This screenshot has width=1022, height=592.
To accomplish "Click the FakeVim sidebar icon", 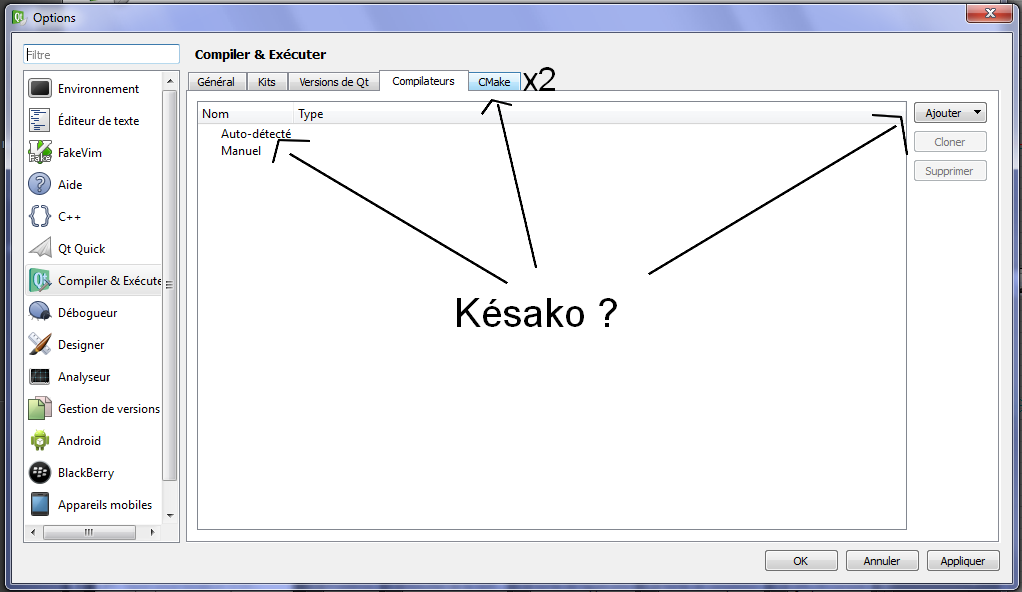I will (40, 153).
